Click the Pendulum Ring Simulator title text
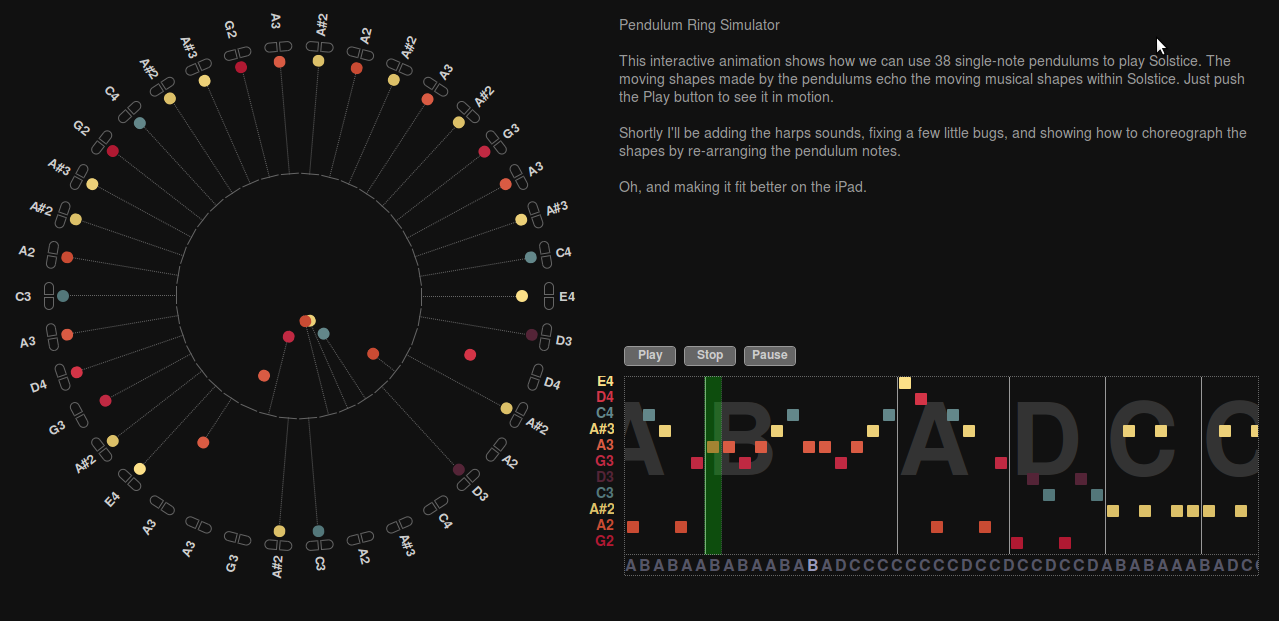Screen dimensions: 1279x621 (x=699, y=25)
